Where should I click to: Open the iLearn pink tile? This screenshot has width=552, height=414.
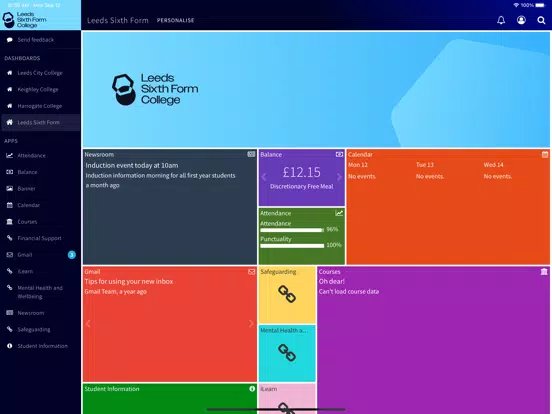(287, 399)
